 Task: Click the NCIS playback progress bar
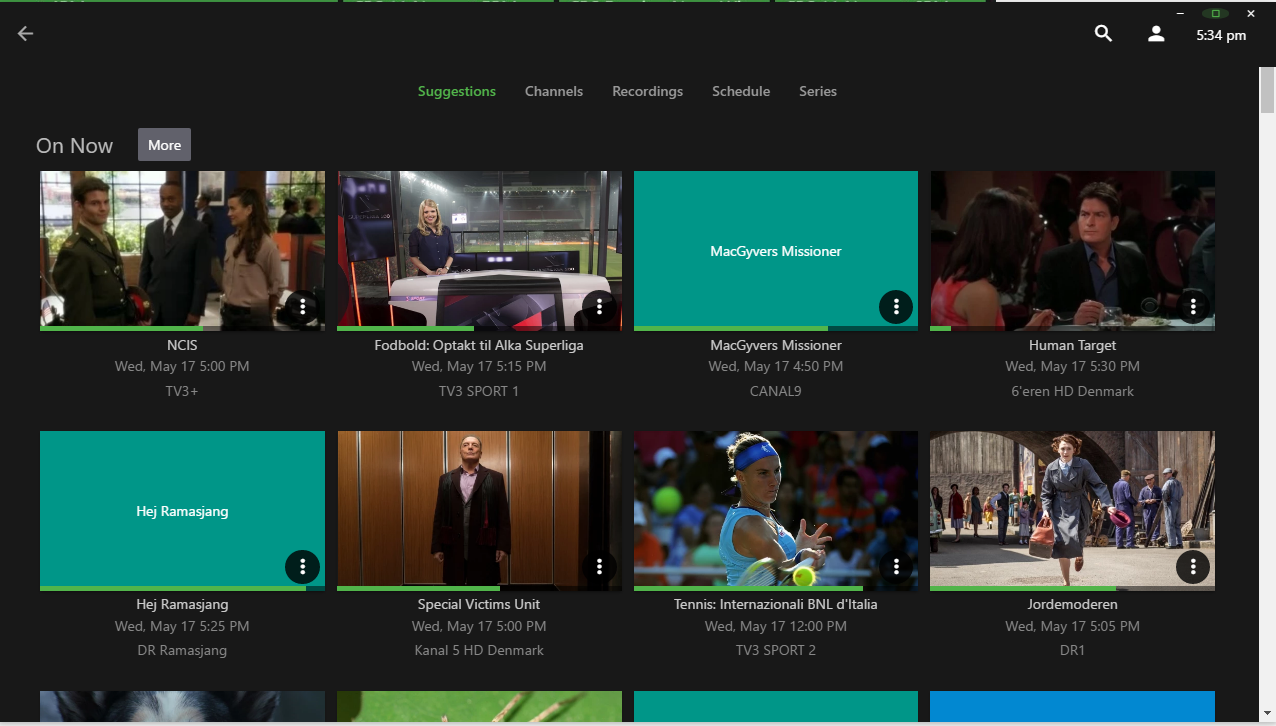pyautogui.click(x=182, y=327)
